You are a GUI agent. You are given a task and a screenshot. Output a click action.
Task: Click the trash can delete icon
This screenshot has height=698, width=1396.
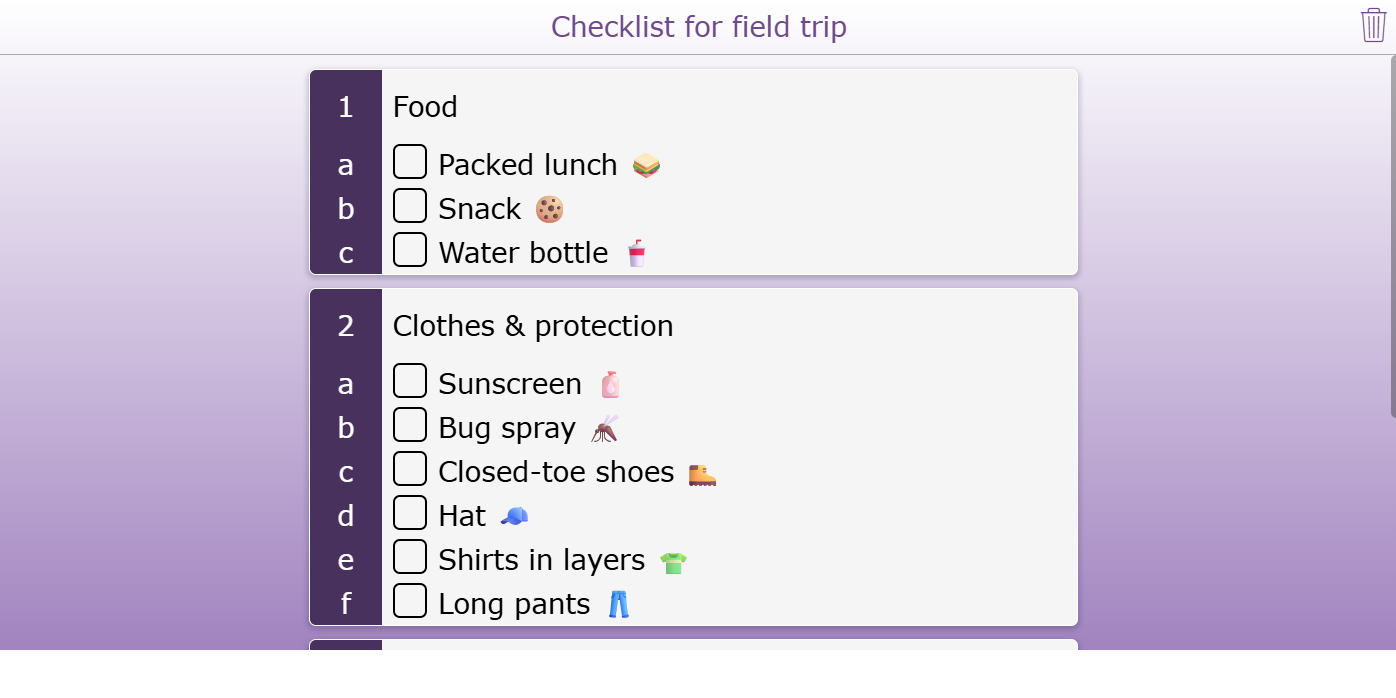[1373, 25]
